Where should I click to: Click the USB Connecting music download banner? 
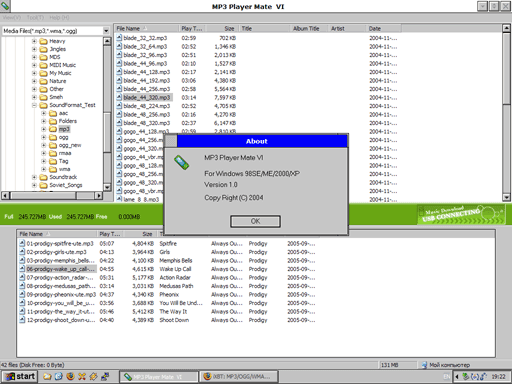point(461,214)
